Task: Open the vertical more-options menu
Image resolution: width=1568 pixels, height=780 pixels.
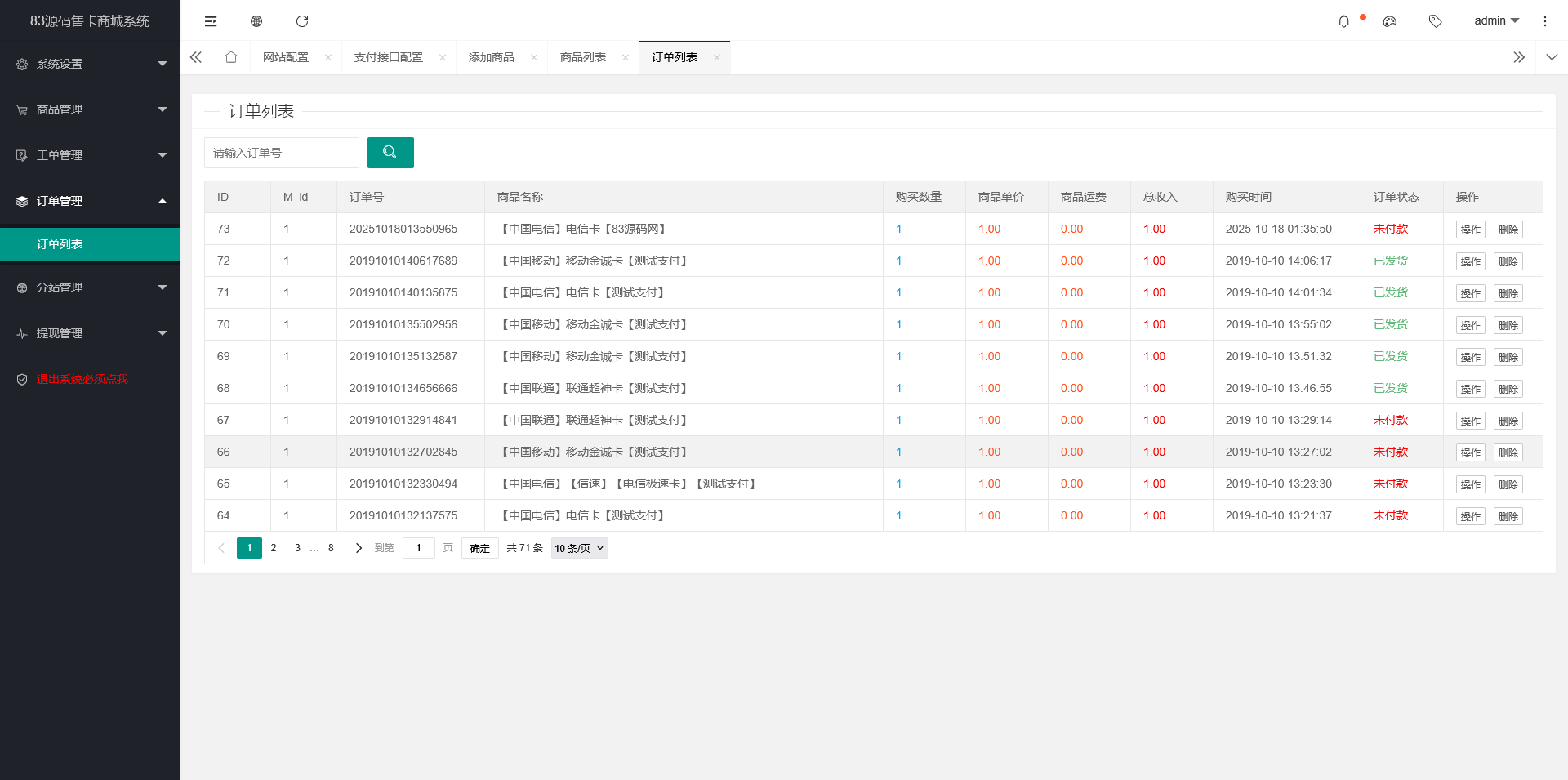Action: (1545, 21)
